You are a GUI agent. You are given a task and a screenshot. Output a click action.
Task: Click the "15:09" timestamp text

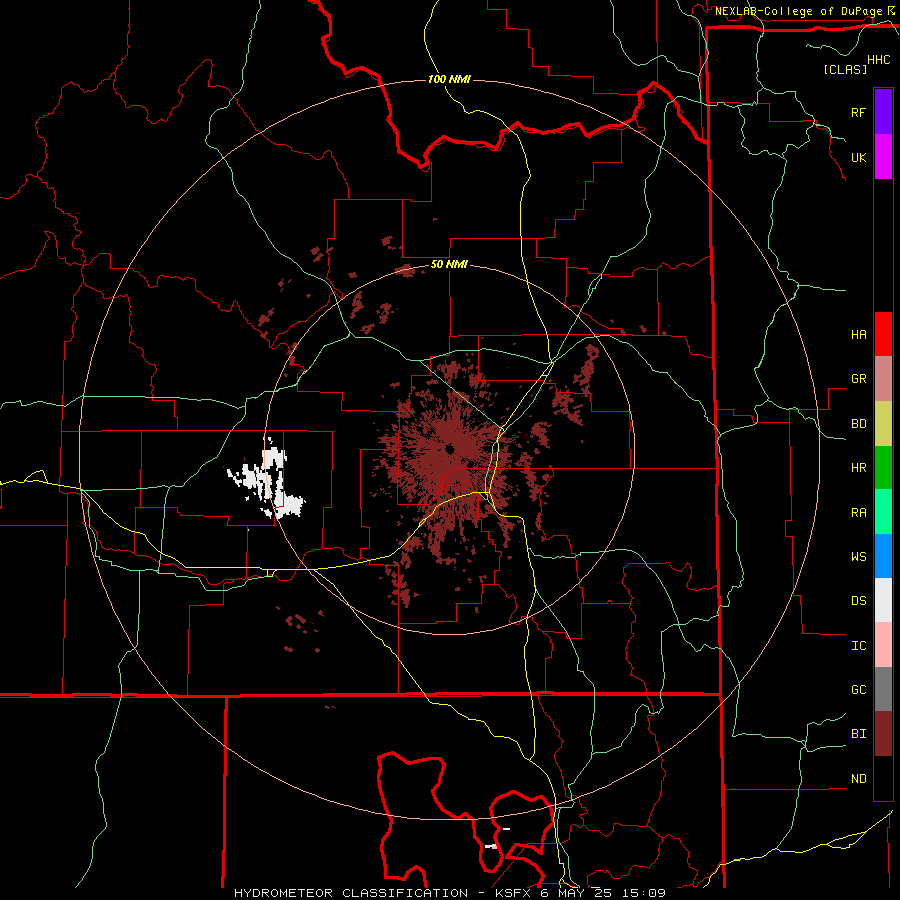[645, 893]
